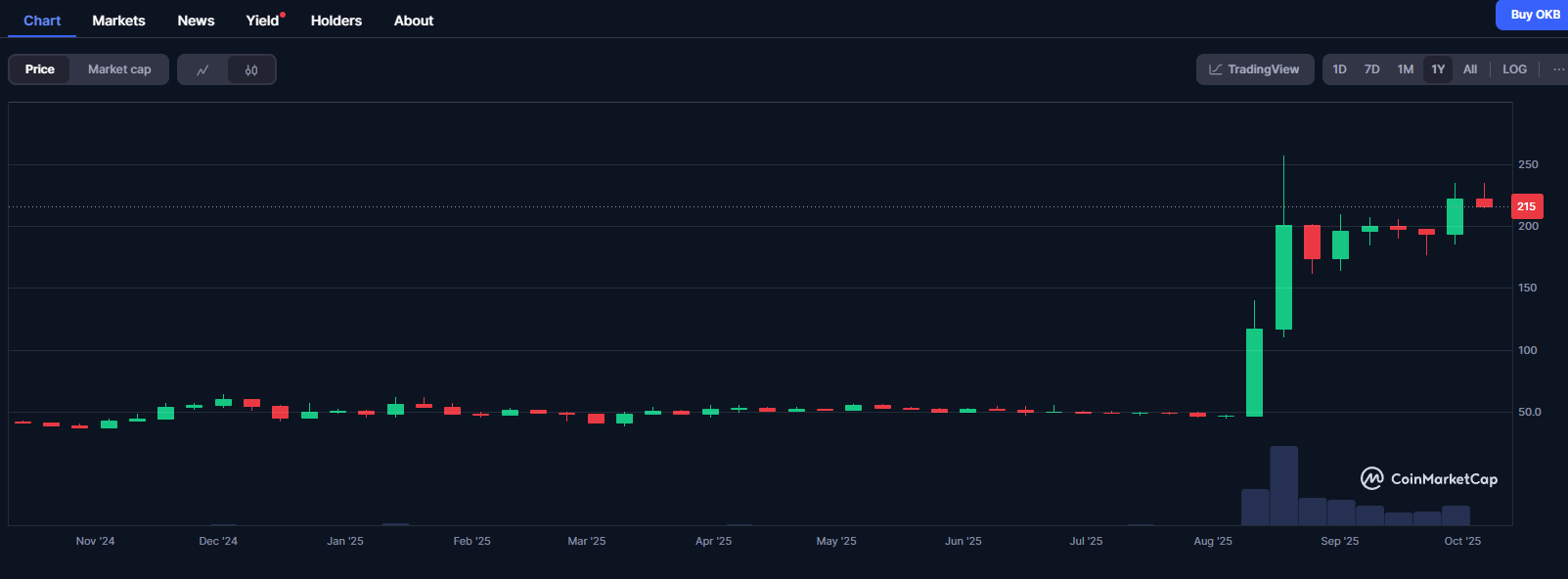This screenshot has width=1568, height=579.
Task: Click the Buy OKB button
Action: tap(1533, 15)
